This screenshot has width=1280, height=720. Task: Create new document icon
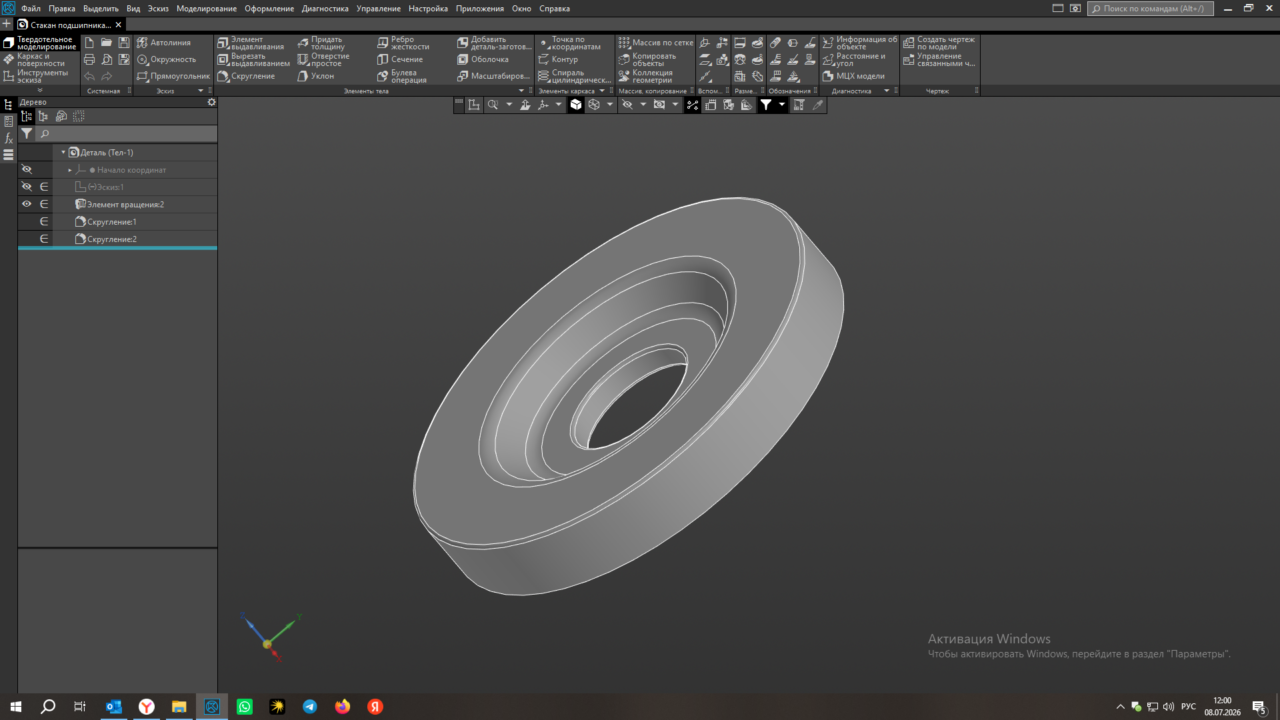point(90,43)
